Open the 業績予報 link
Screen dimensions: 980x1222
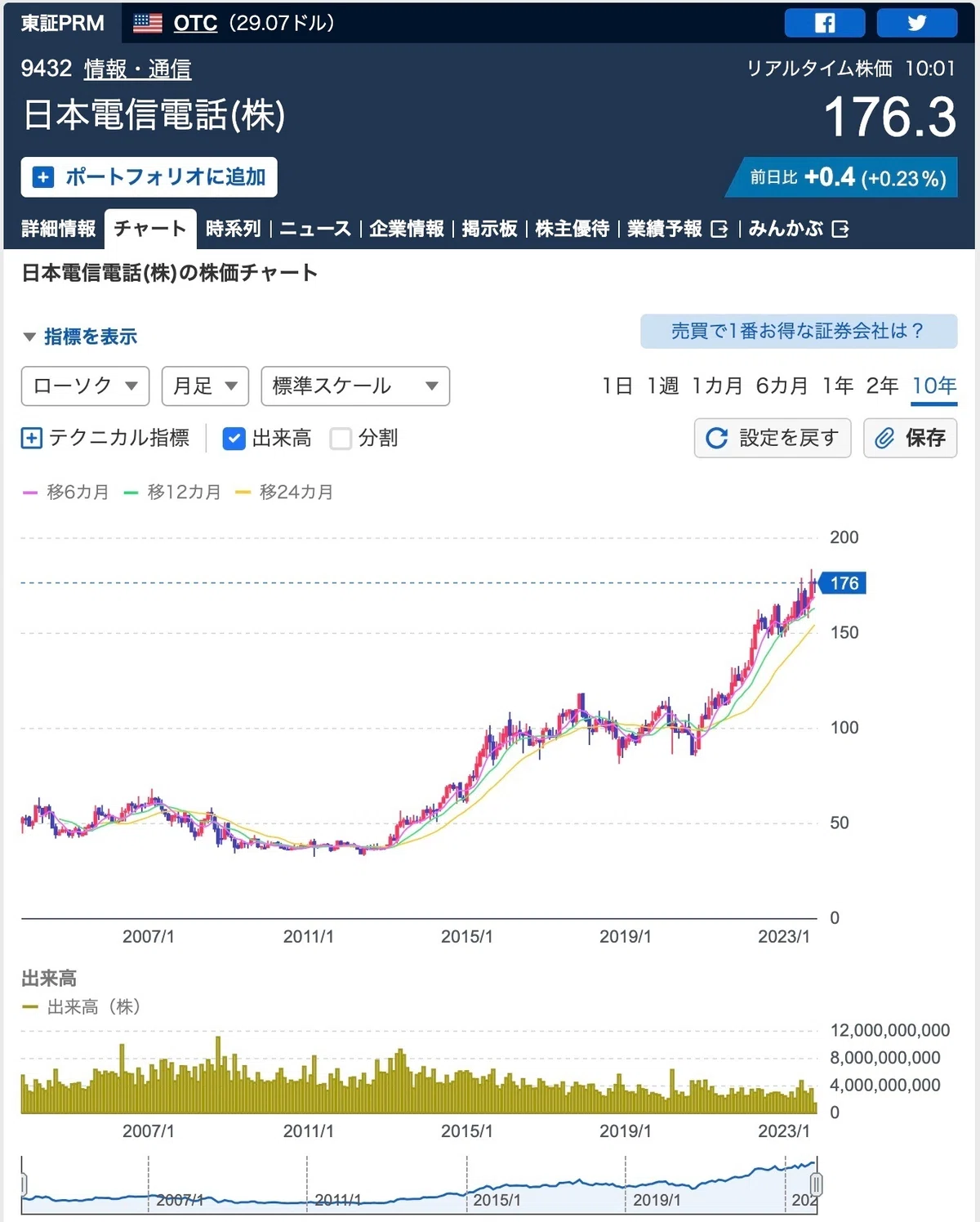(677, 229)
